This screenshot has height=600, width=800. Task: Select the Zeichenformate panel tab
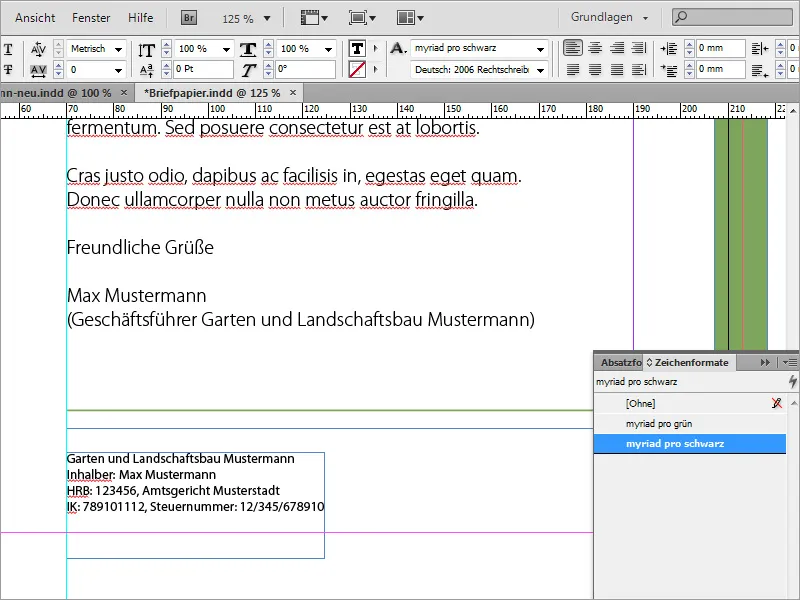click(687, 362)
